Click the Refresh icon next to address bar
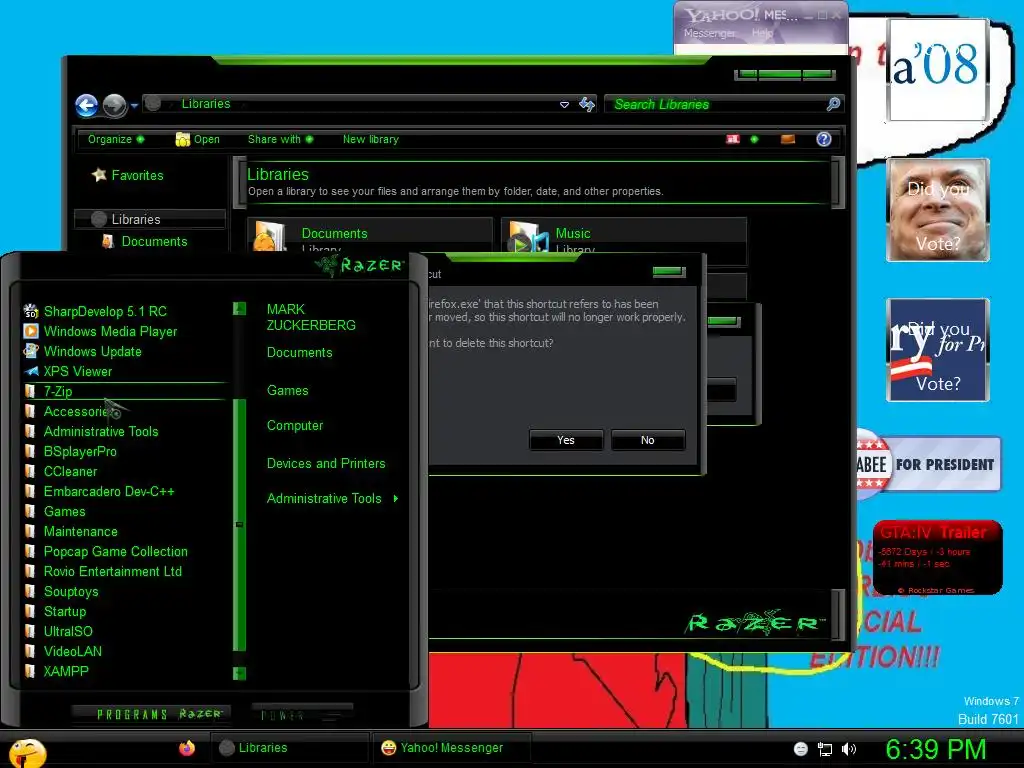This screenshot has height=768, width=1024. pos(587,104)
